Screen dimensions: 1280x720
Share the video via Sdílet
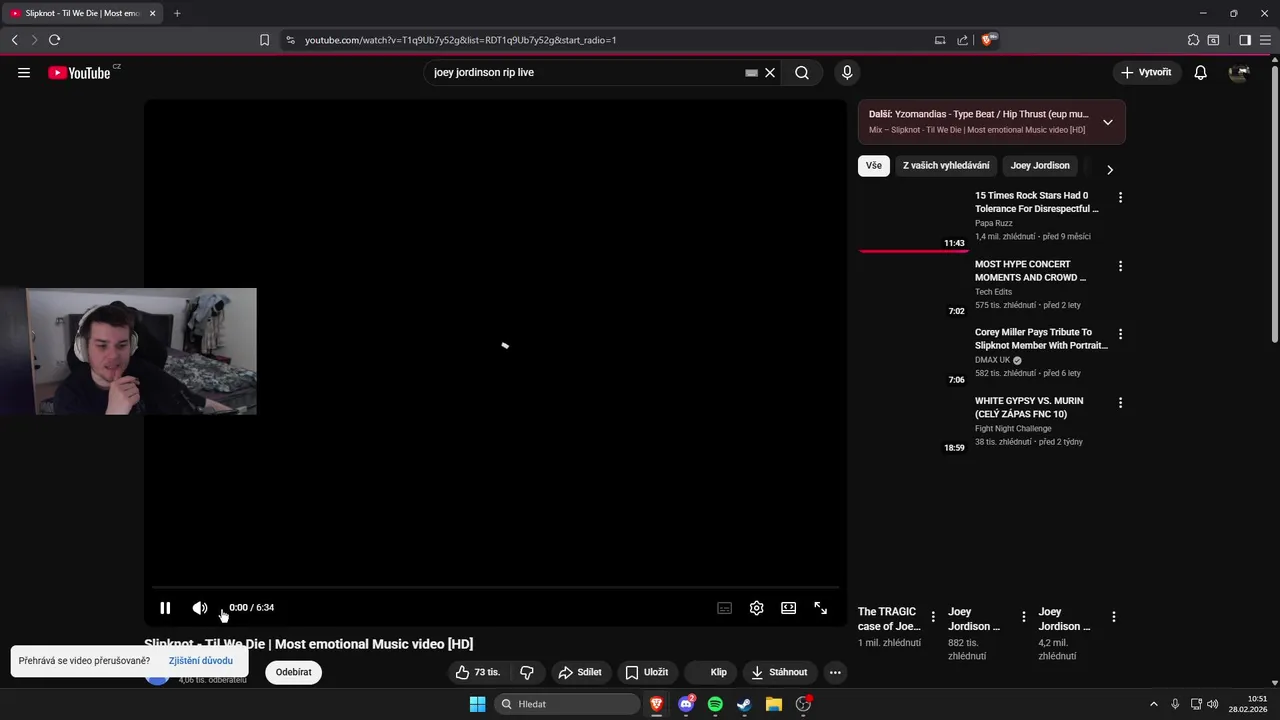tap(580, 672)
